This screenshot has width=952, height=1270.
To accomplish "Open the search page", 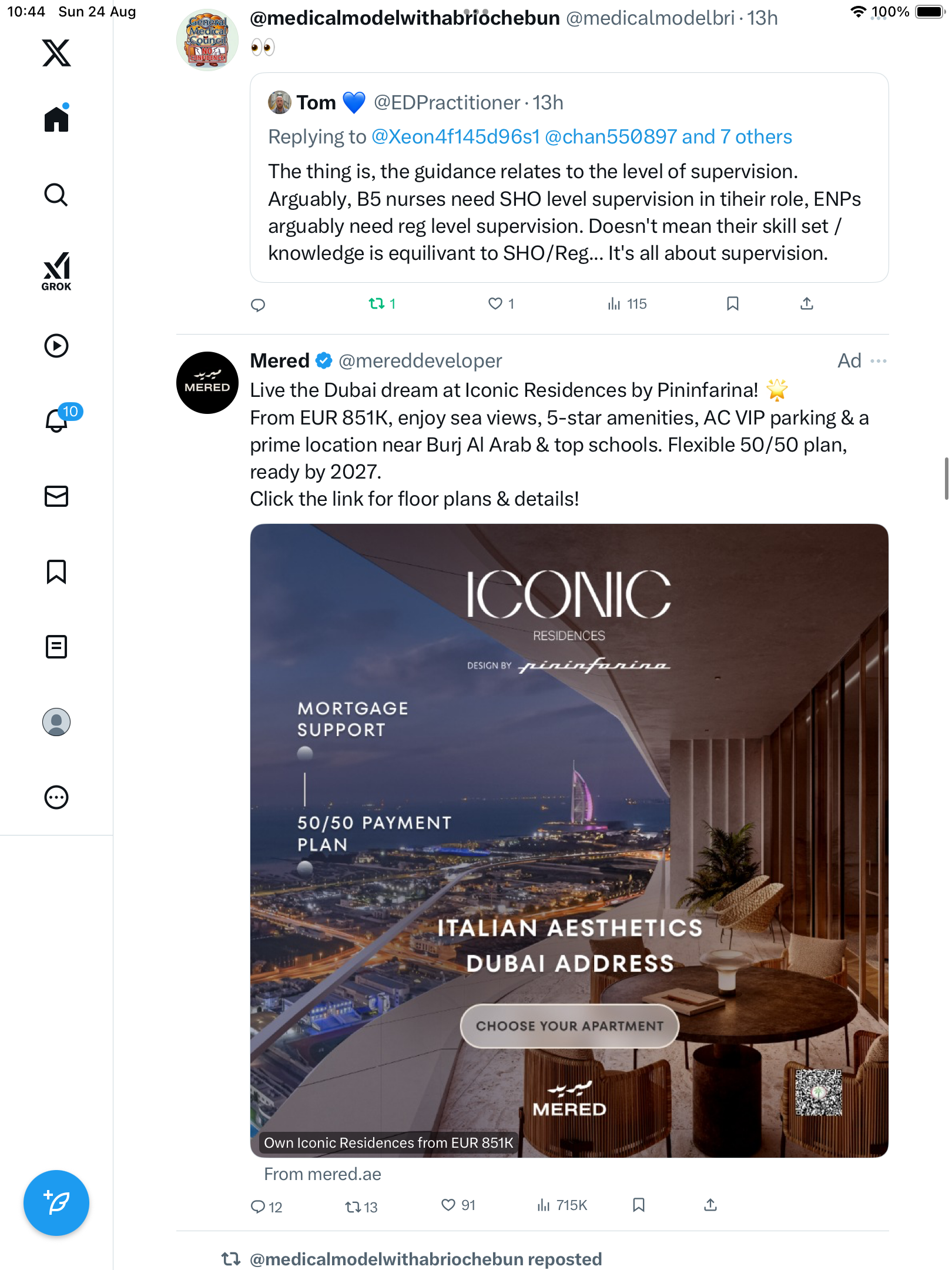I will [56, 195].
